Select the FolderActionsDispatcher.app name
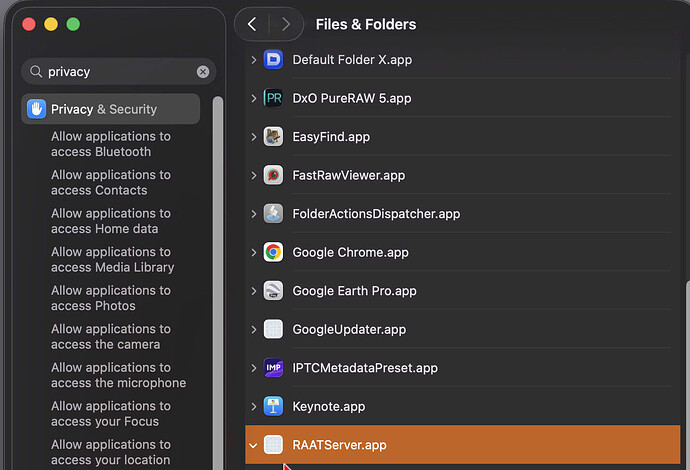 tap(376, 214)
